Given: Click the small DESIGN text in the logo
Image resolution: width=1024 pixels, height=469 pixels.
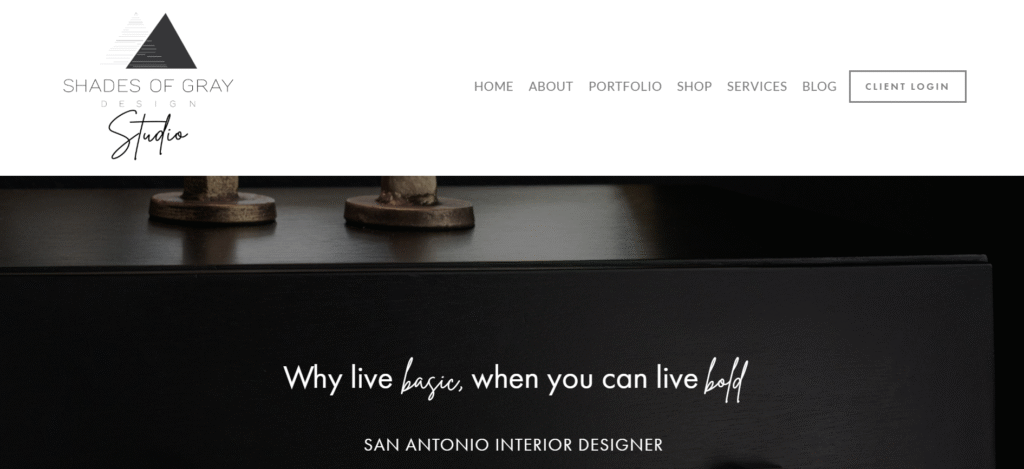Looking at the screenshot, I should pos(148,104).
